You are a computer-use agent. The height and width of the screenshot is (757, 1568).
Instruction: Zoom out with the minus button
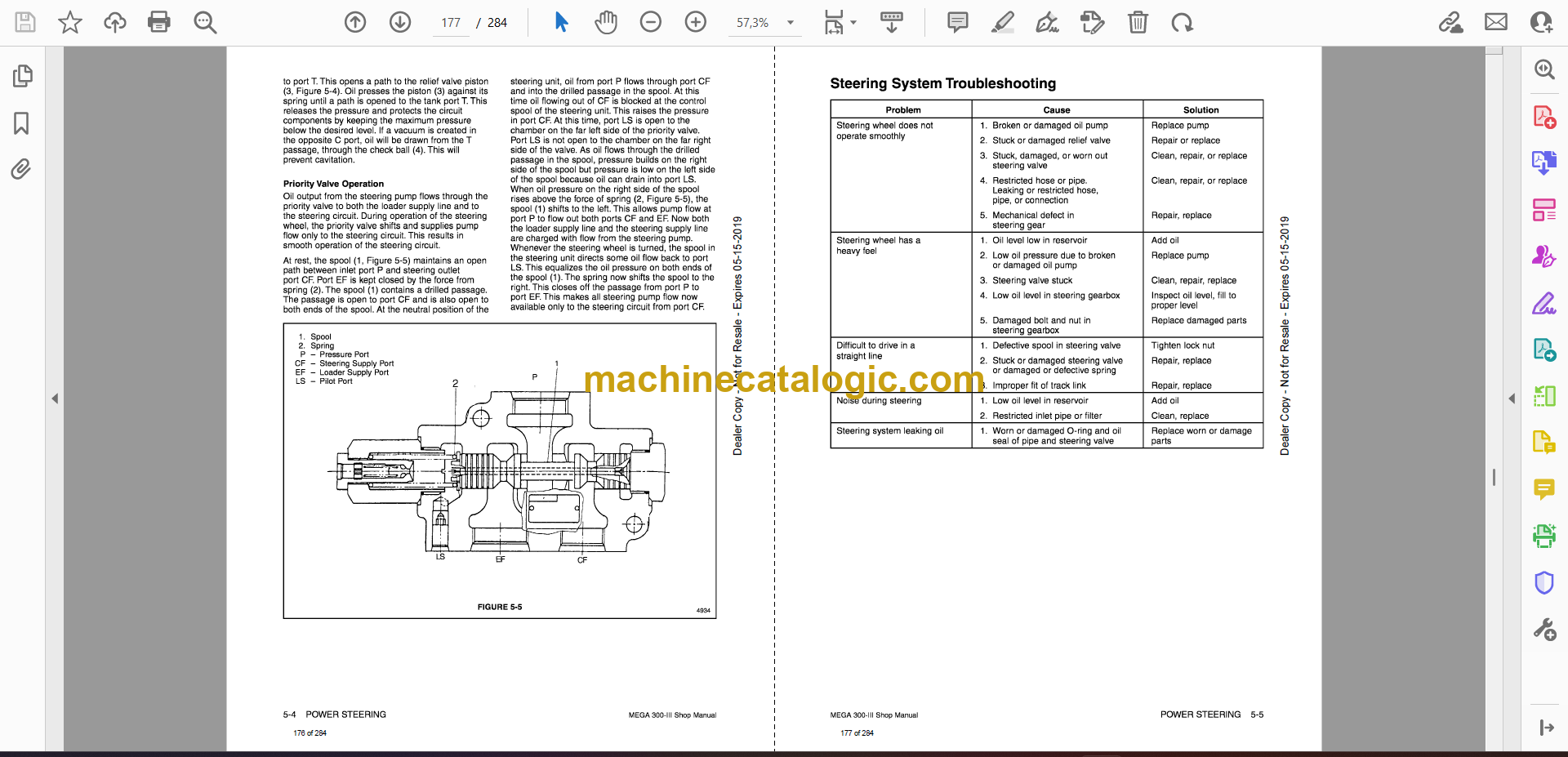click(x=651, y=22)
